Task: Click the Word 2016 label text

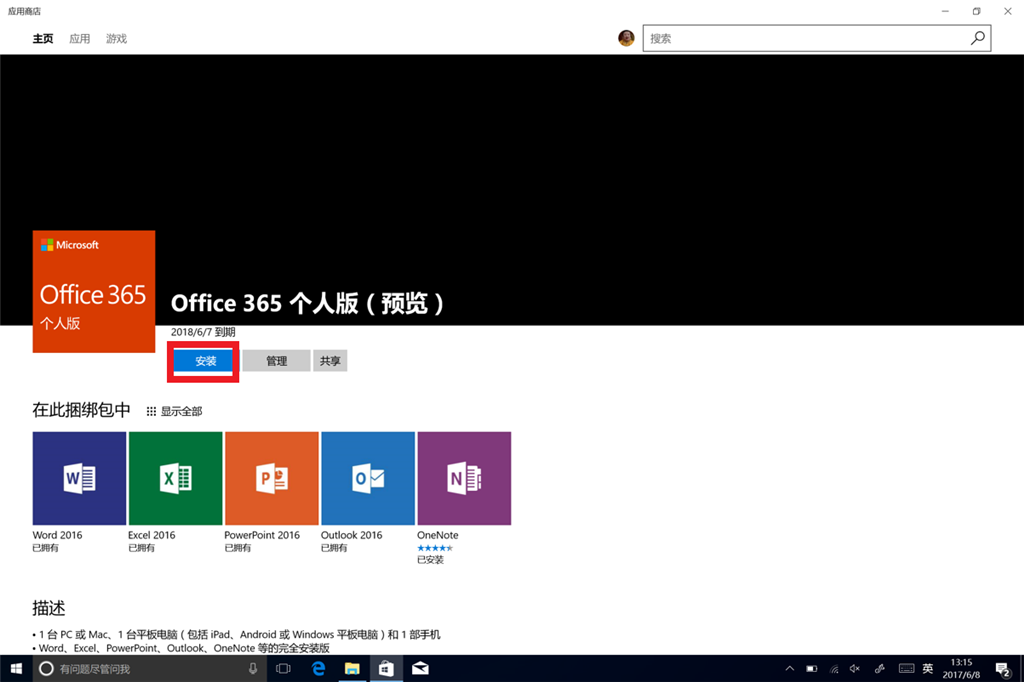Action: point(57,535)
